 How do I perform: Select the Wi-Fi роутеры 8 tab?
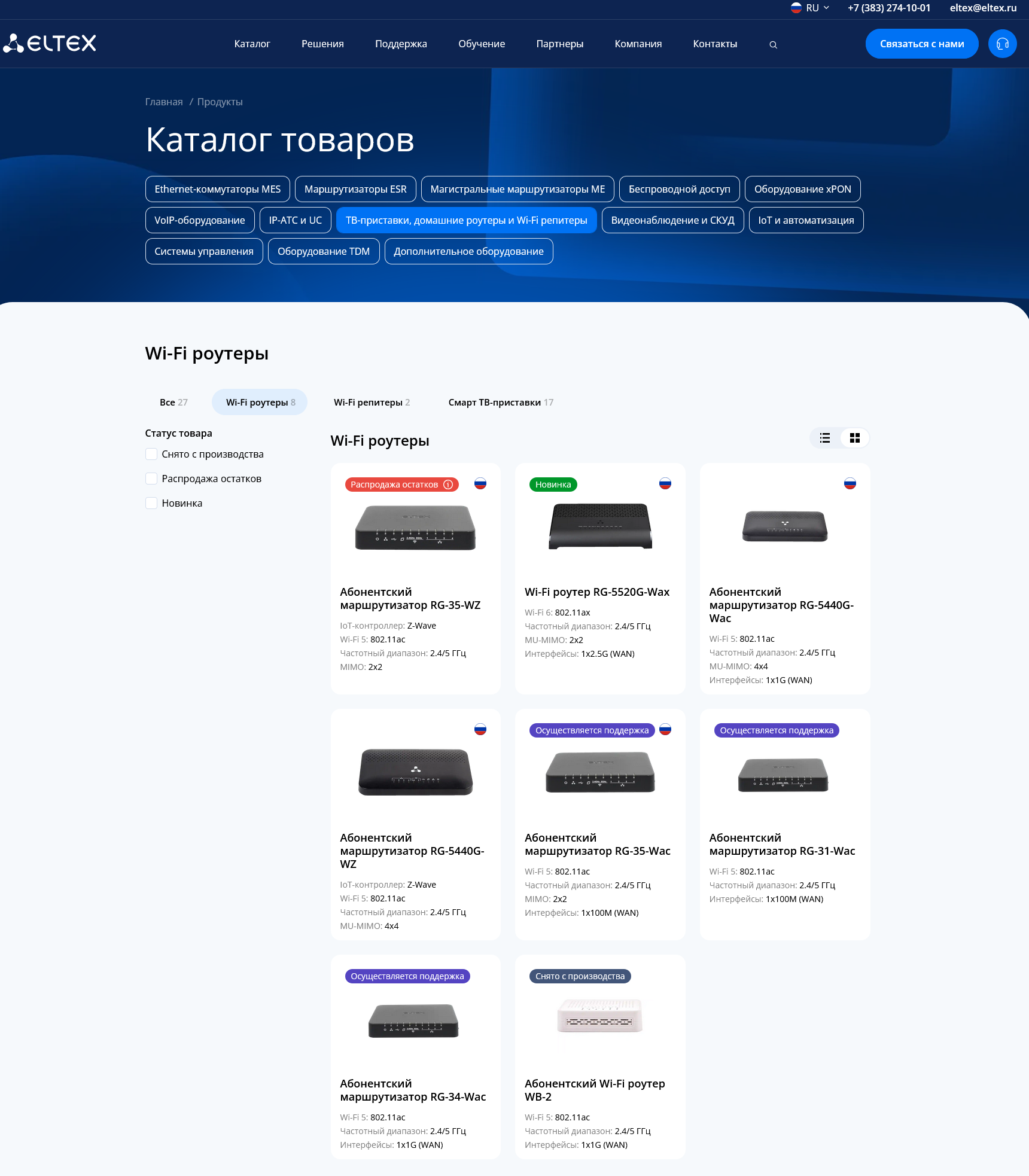[x=260, y=402]
